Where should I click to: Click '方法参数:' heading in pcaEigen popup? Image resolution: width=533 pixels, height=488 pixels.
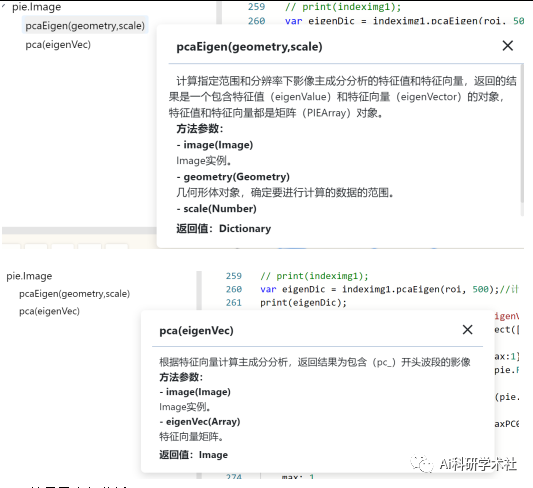[200, 129]
